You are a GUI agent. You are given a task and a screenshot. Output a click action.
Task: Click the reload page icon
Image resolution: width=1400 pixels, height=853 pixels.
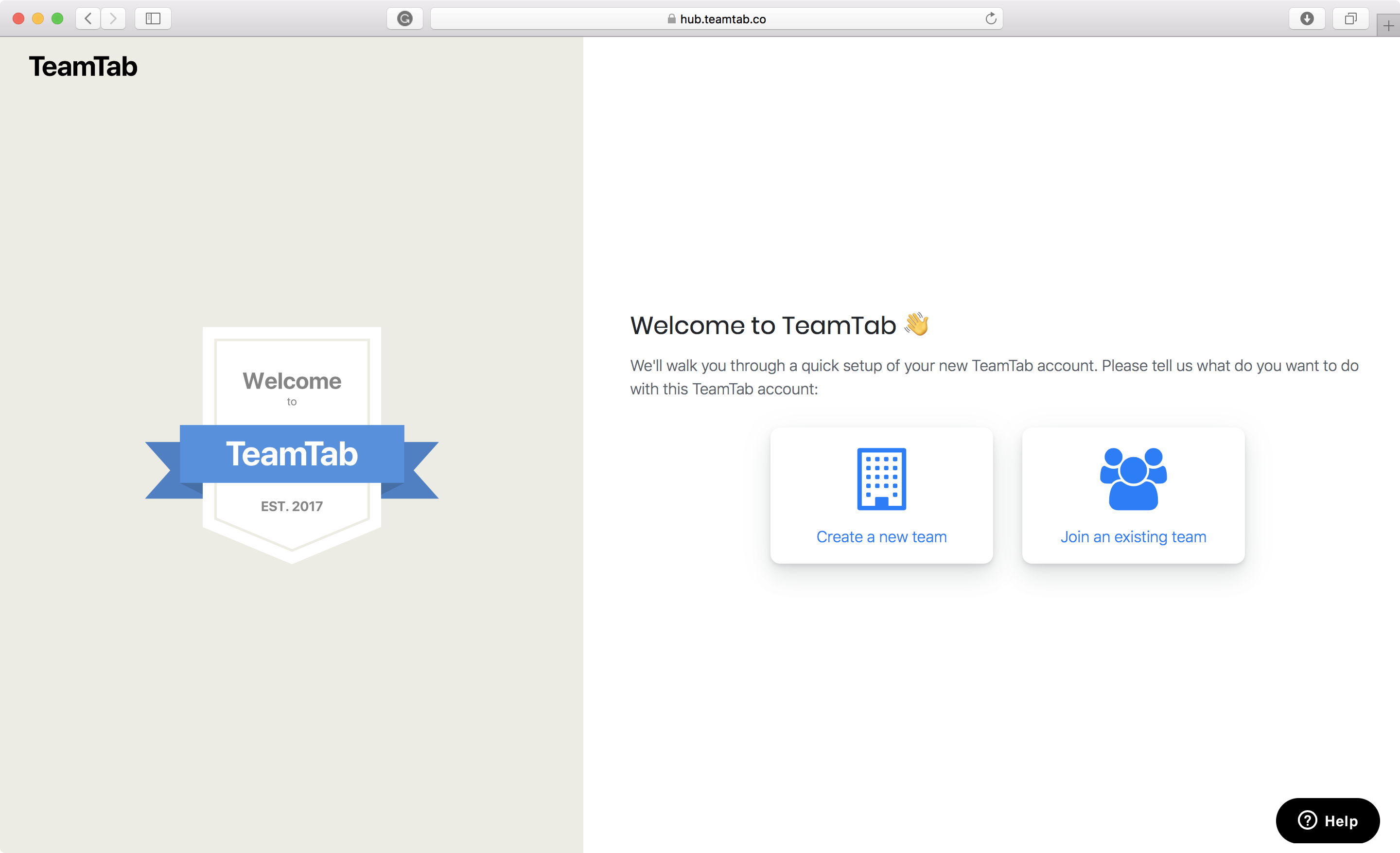(x=990, y=18)
